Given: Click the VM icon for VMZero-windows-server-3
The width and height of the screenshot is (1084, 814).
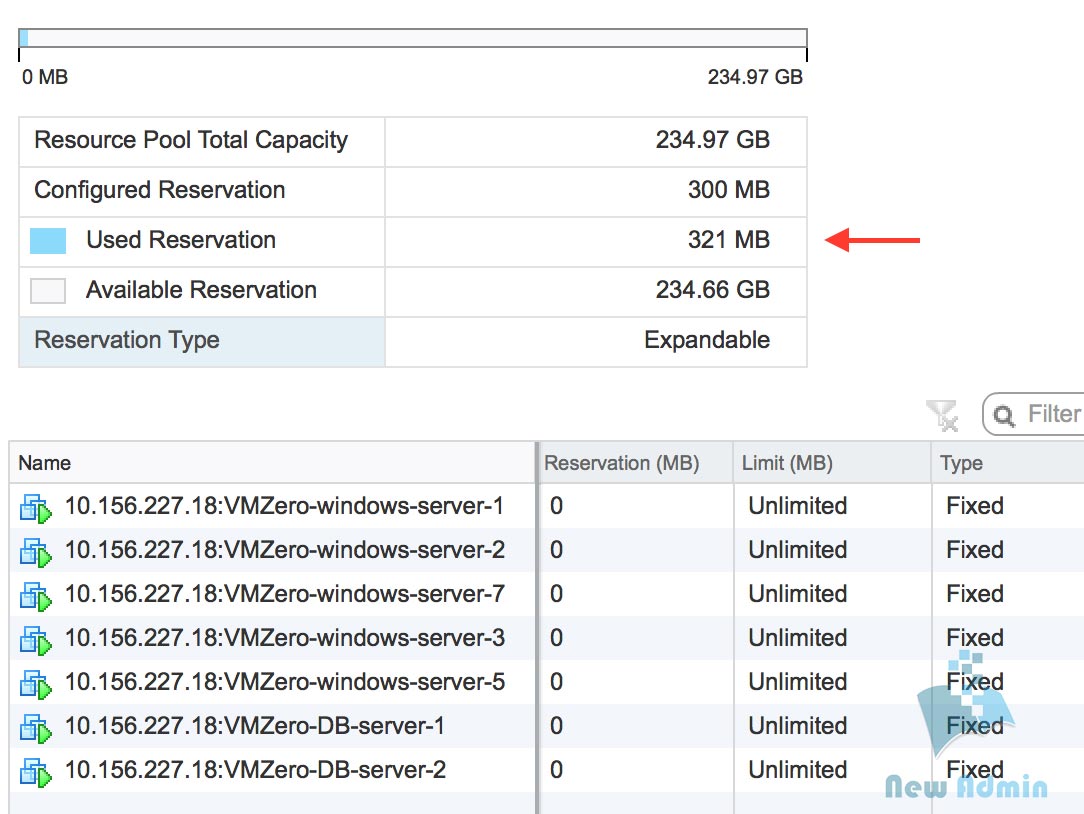Looking at the screenshot, I should [x=35, y=640].
